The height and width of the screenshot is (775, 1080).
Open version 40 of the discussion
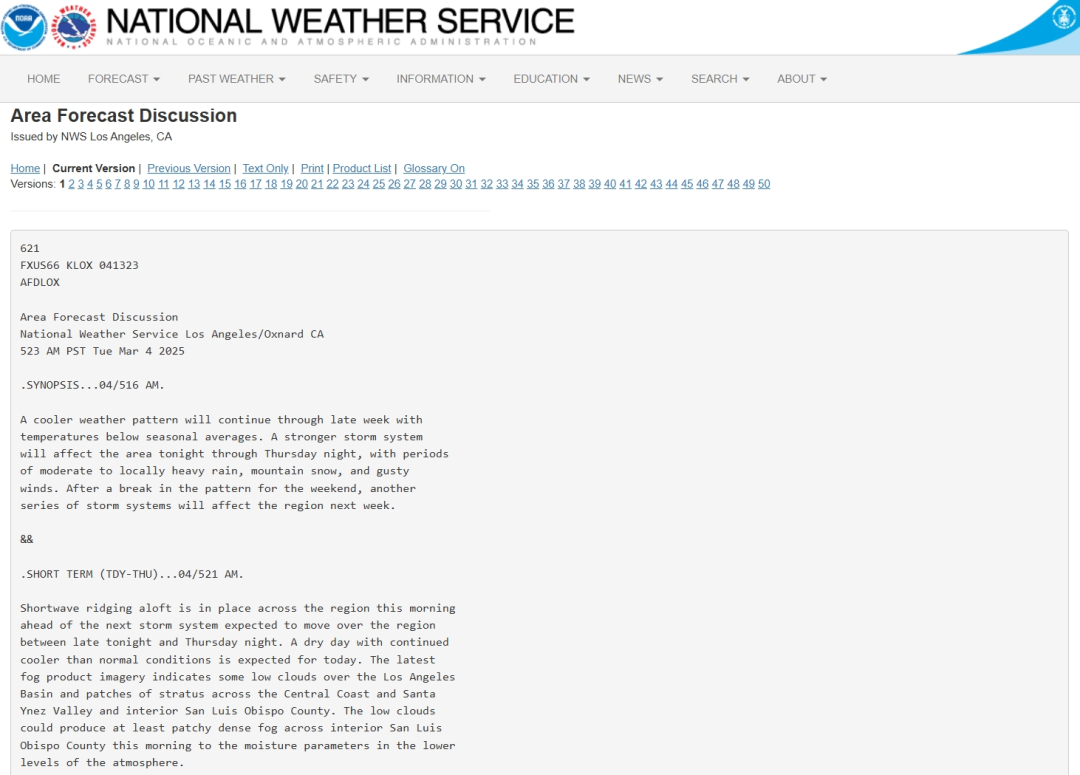click(x=610, y=184)
